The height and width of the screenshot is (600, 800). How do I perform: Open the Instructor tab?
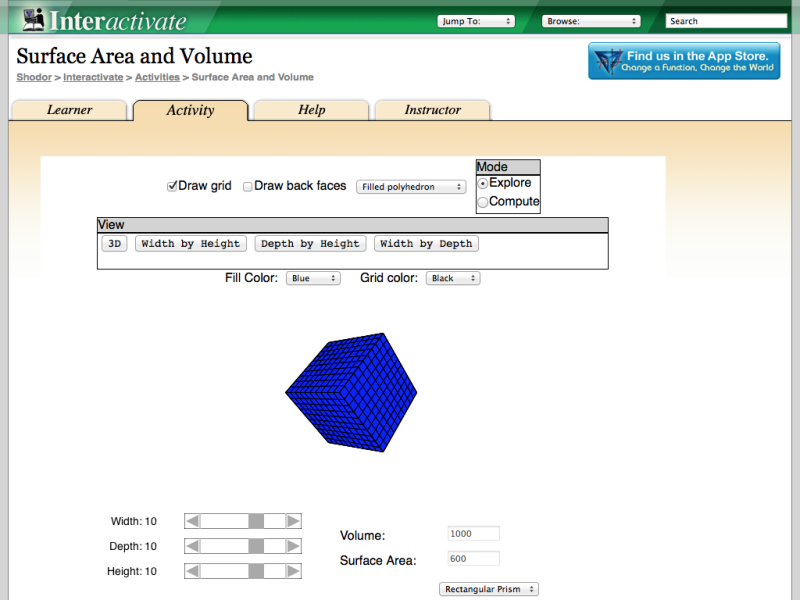[432, 110]
